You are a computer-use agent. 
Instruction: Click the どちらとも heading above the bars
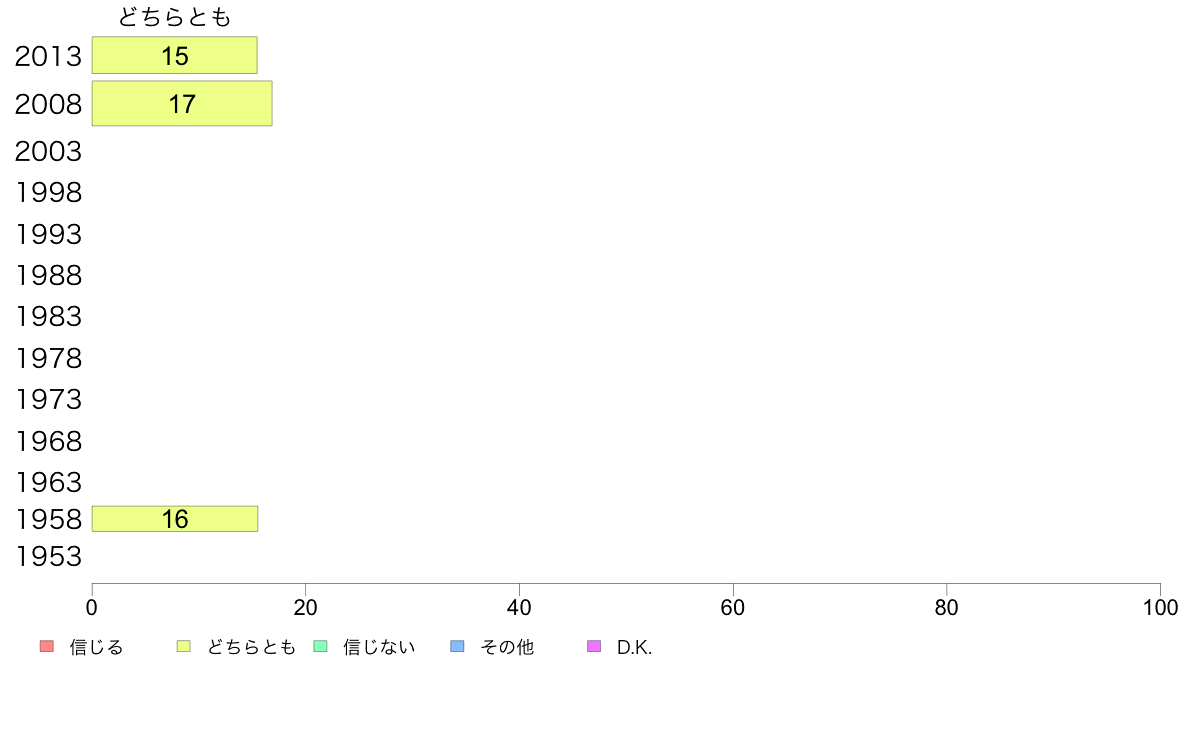click(x=174, y=17)
